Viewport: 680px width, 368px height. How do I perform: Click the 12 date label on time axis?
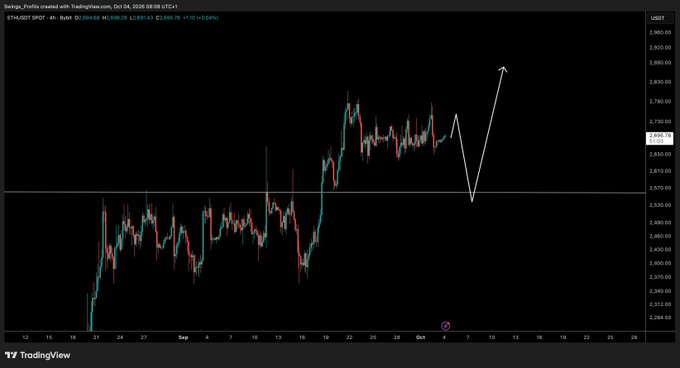[x=25, y=337]
